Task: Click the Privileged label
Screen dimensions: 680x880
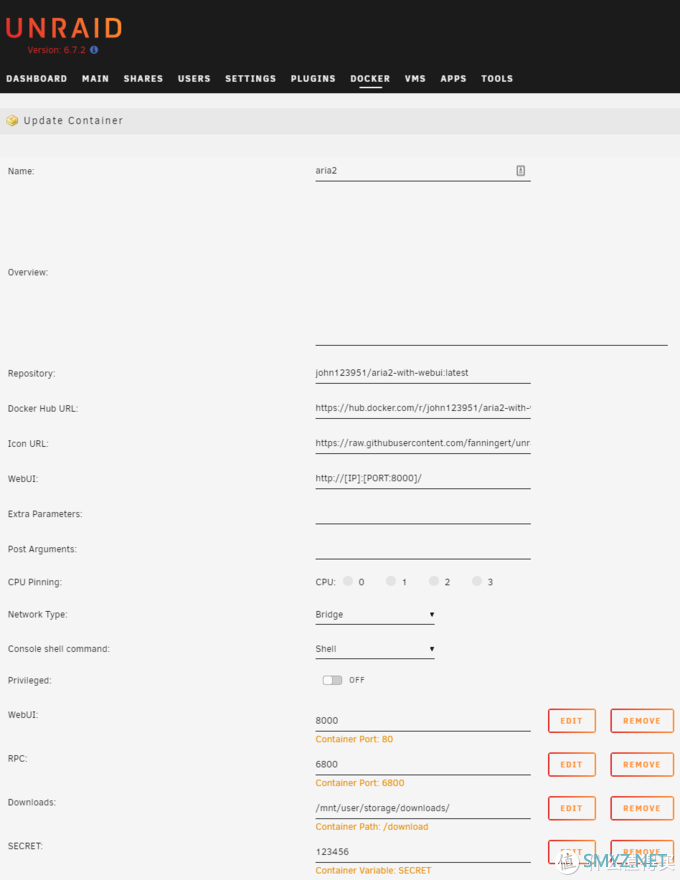Action: click(30, 680)
